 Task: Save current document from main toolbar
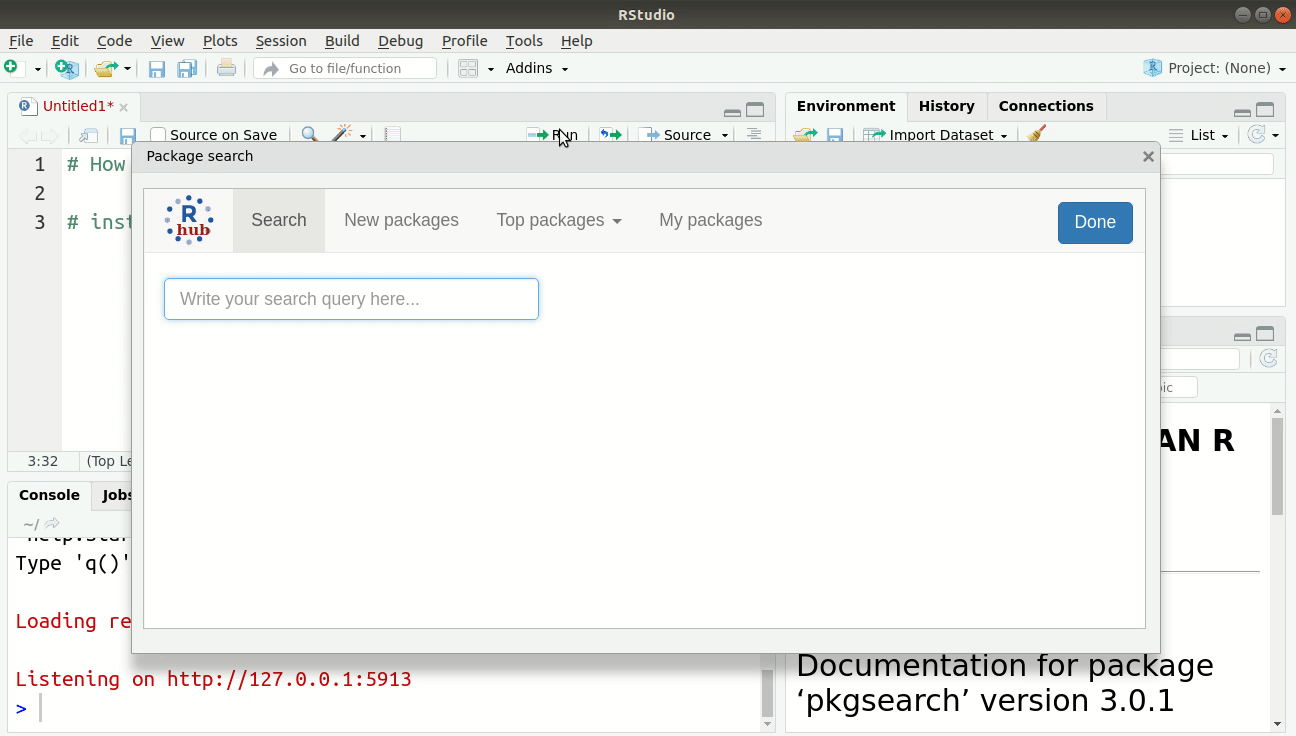(157, 68)
